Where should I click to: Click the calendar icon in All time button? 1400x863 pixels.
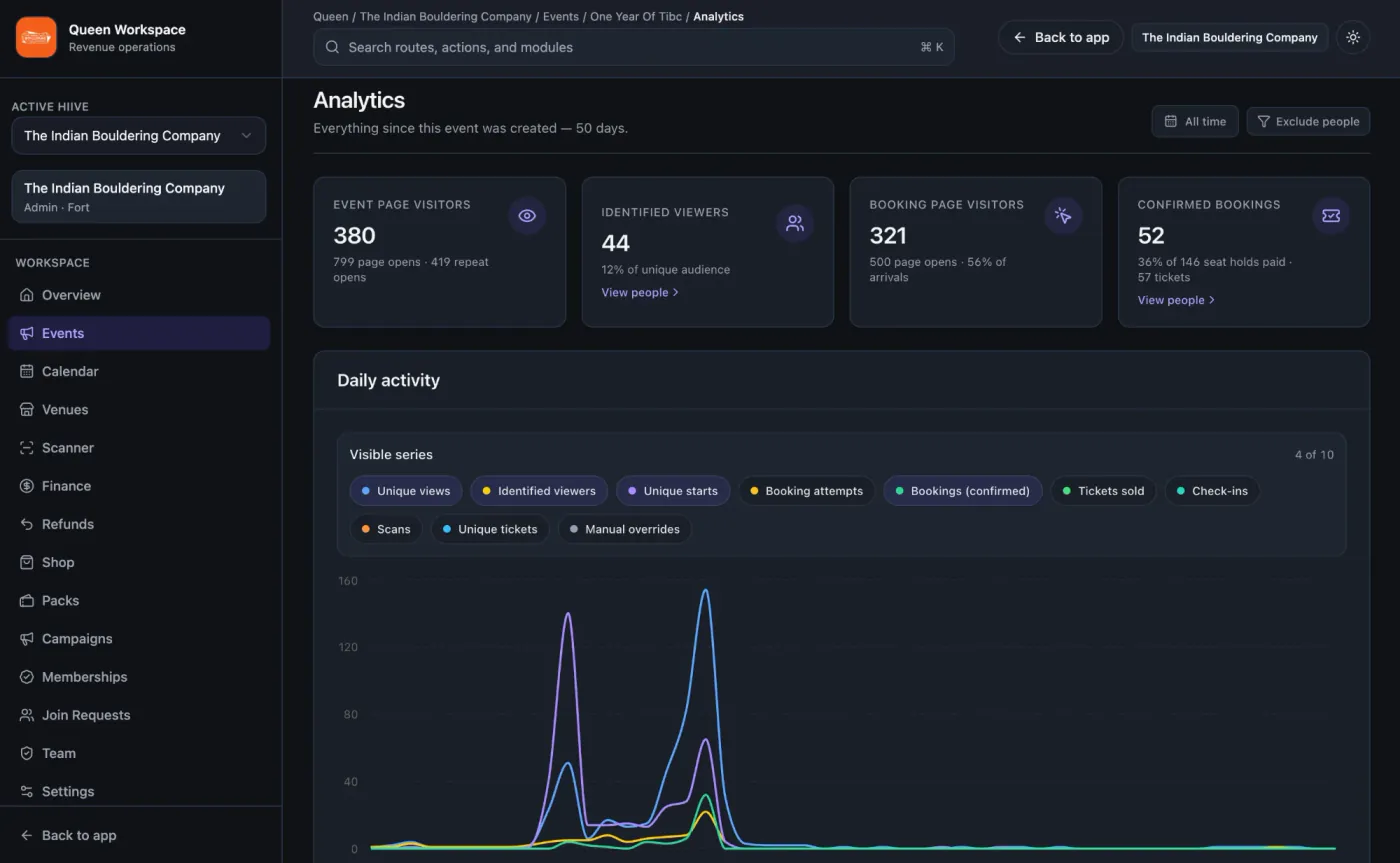coord(1171,121)
